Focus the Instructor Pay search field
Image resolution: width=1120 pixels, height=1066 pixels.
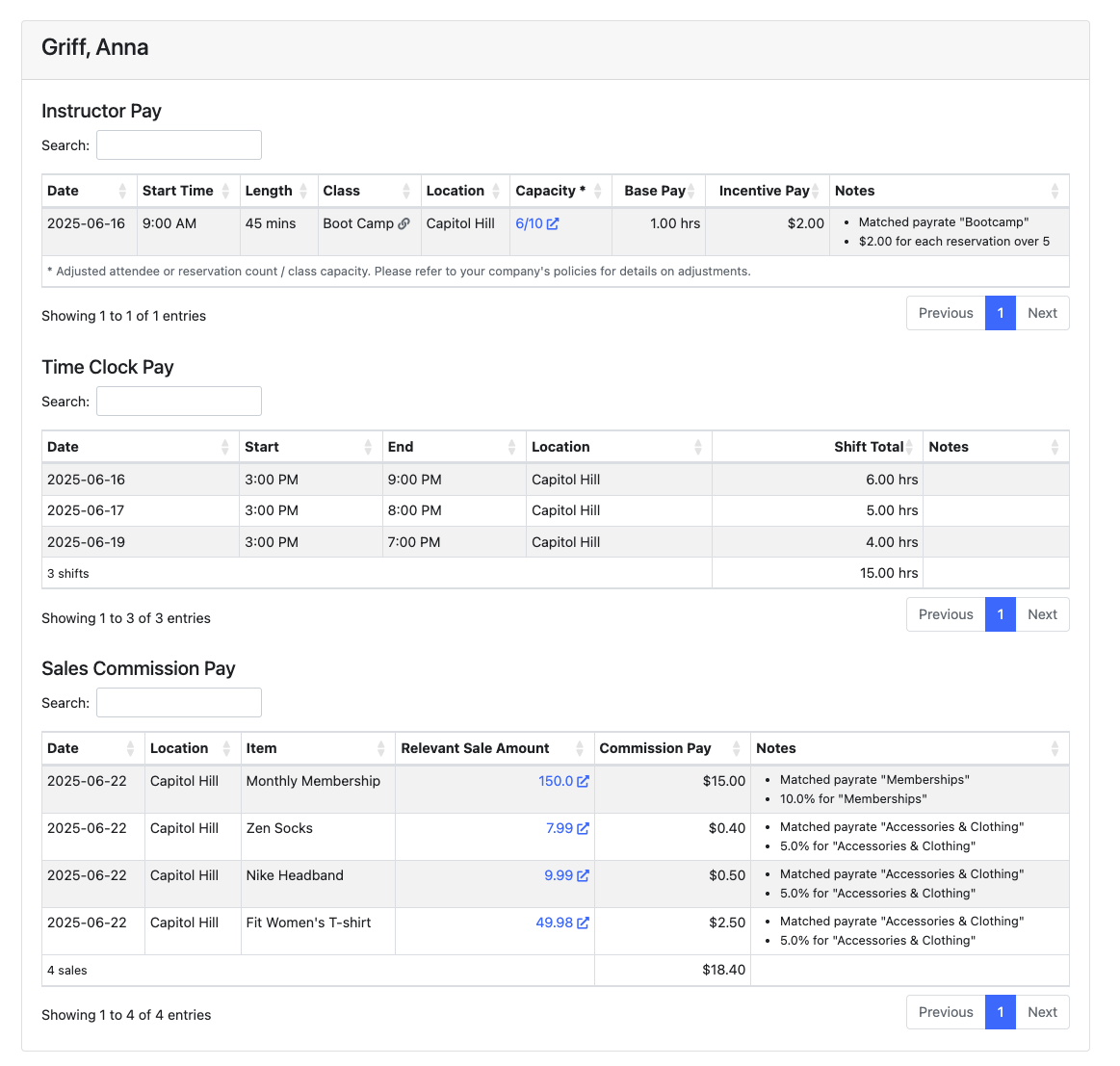[x=178, y=145]
